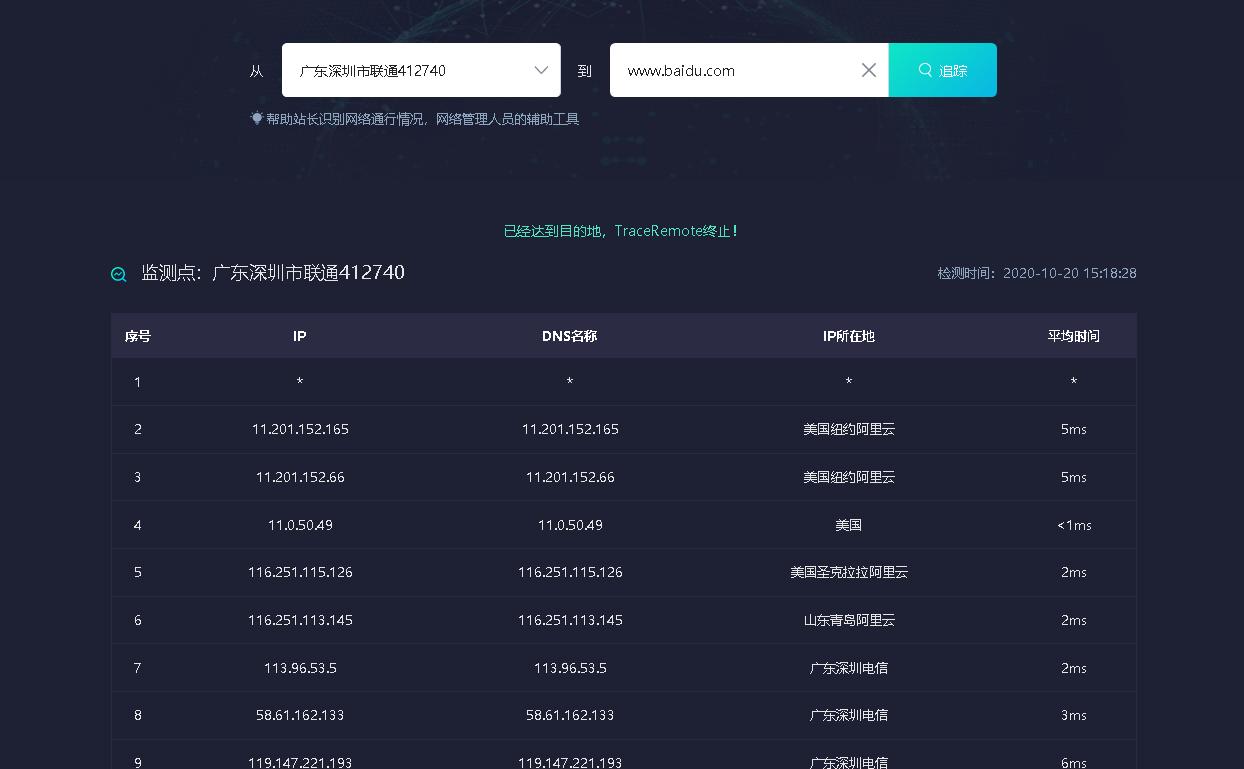The image size is (1244, 769).
Task: Click the TraceRemote completion message
Action: 621,230
